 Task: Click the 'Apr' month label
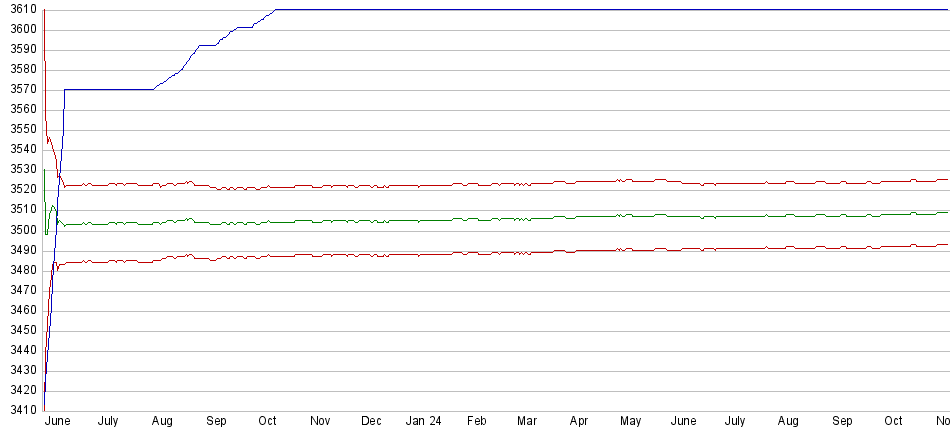pos(579,421)
